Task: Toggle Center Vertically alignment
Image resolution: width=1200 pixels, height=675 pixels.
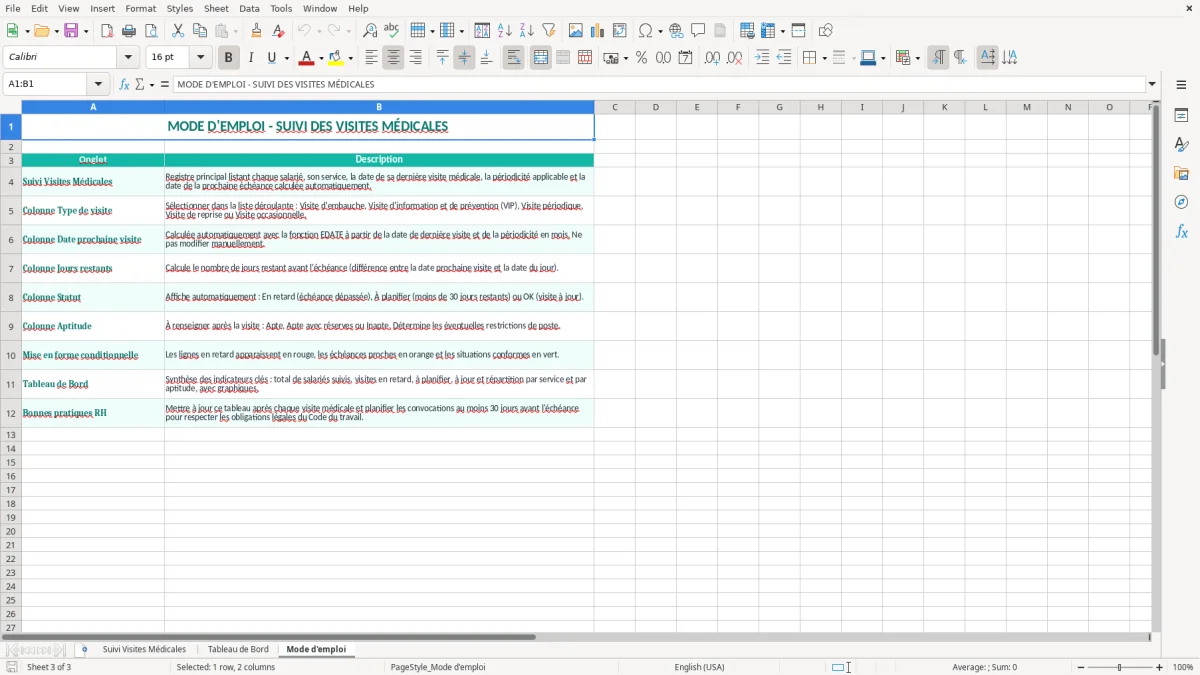Action: [x=464, y=58]
